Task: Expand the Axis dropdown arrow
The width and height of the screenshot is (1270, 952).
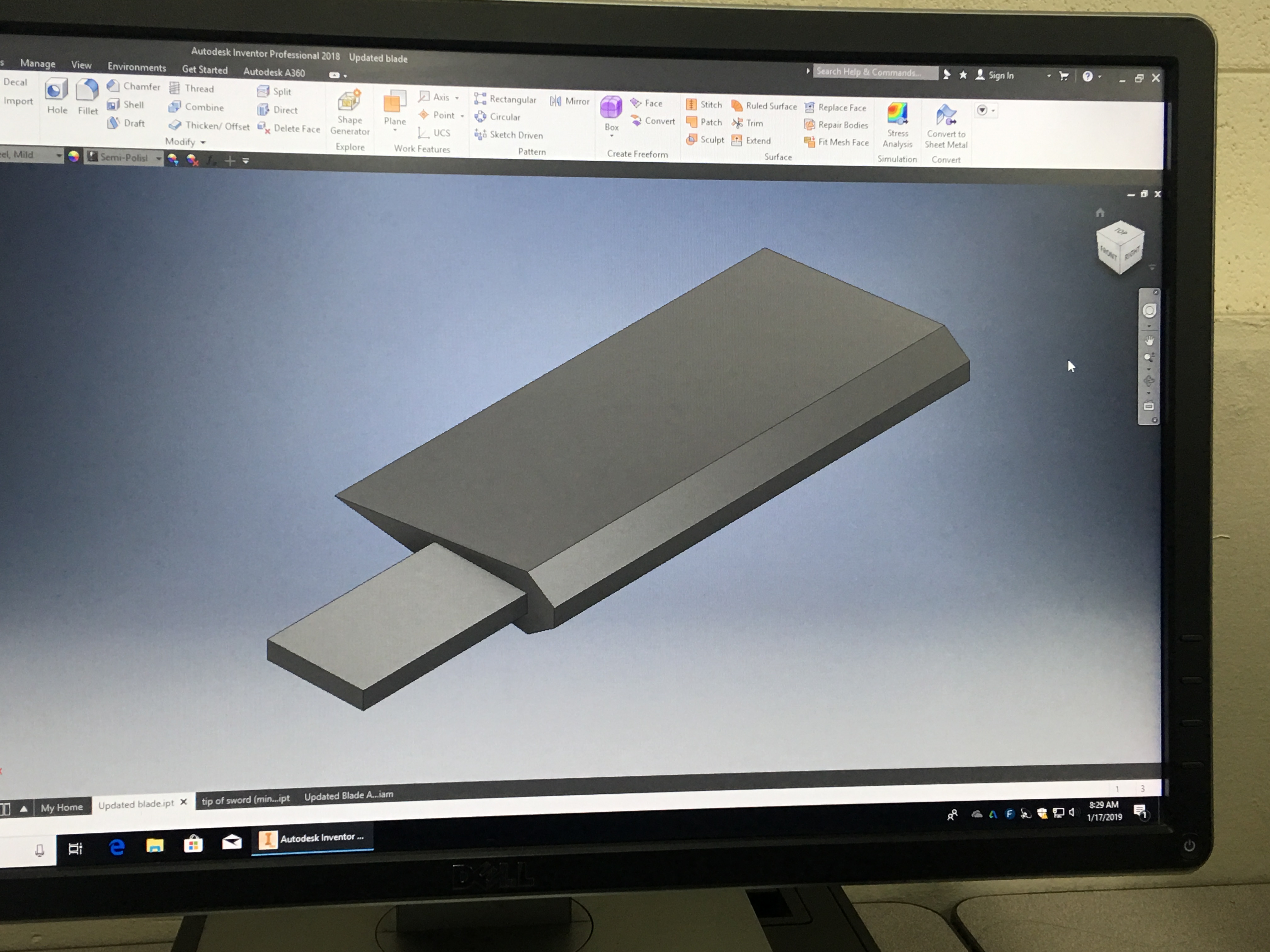Action: click(457, 98)
